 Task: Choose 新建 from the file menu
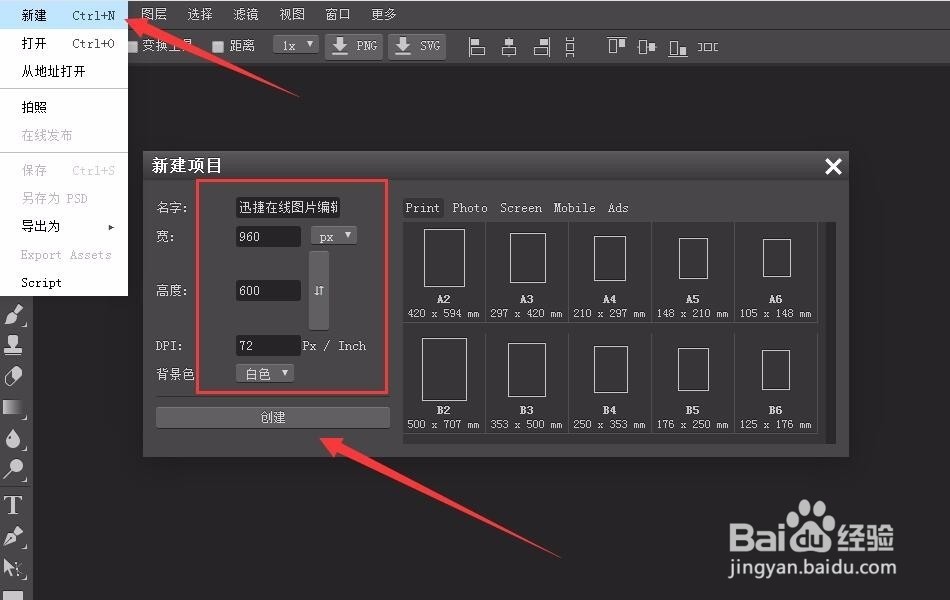(x=64, y=15)
